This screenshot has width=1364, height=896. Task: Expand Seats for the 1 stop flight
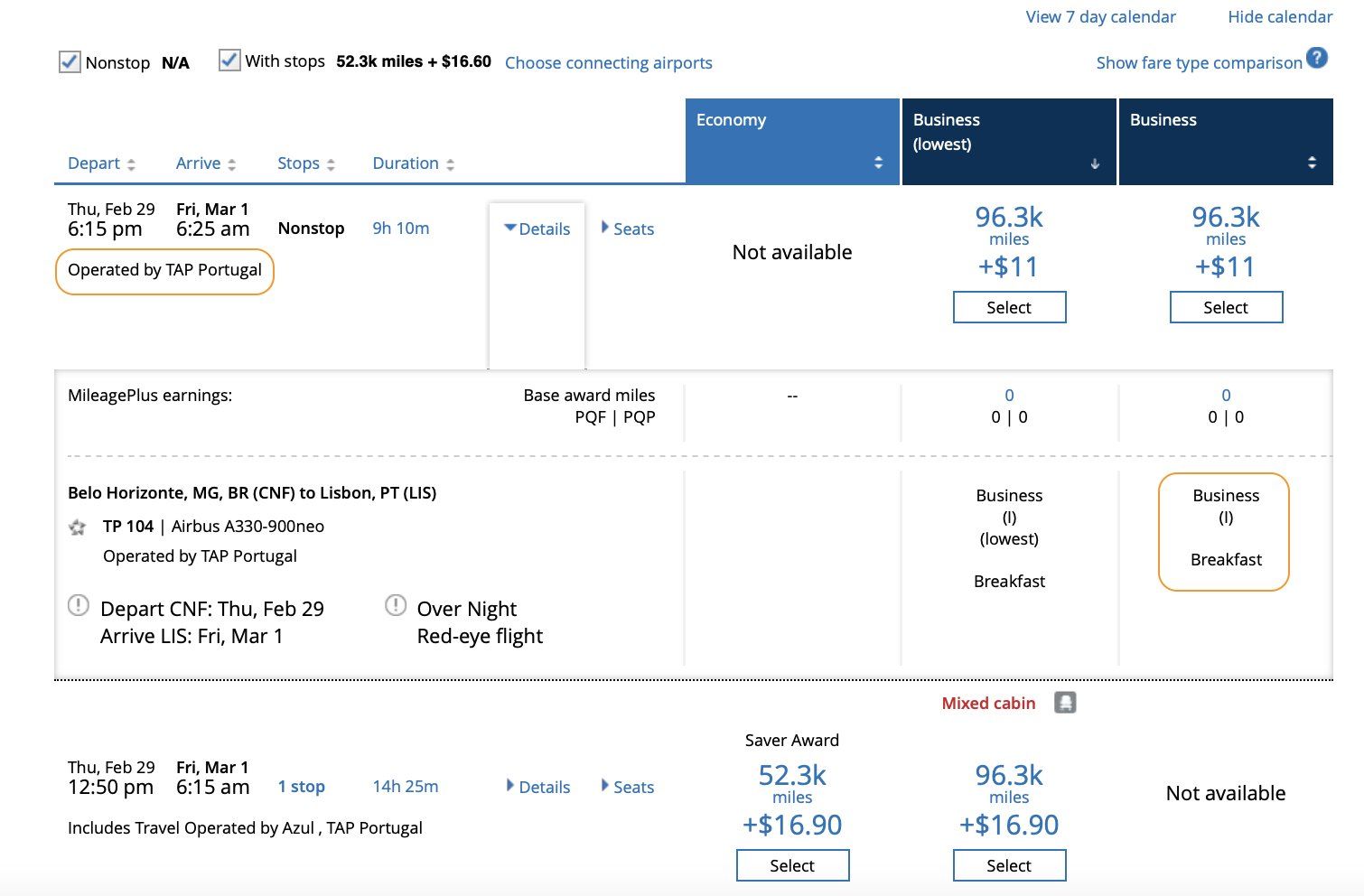pos(628,787)
